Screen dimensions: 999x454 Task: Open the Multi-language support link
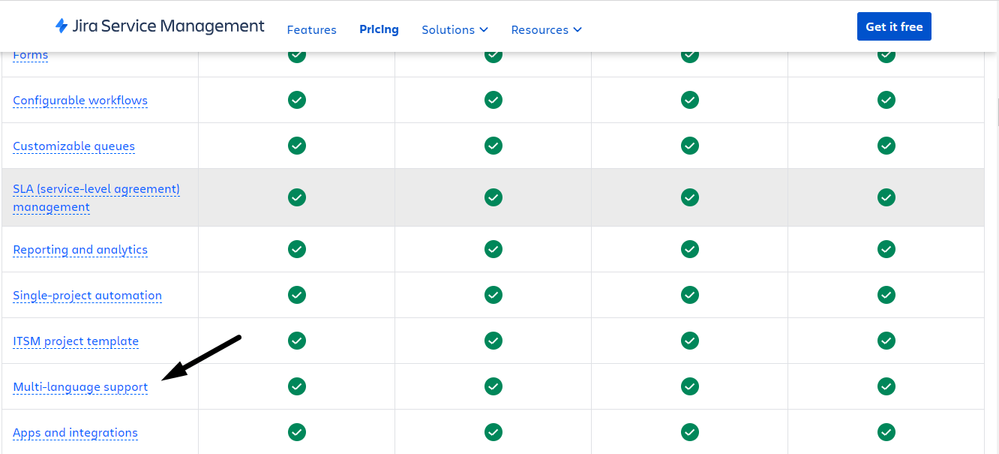[80, 387]
